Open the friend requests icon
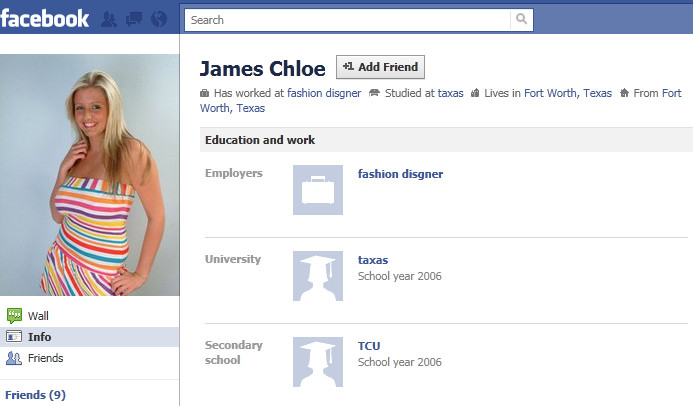Screen dimensions: 693x406 (109, 19)
